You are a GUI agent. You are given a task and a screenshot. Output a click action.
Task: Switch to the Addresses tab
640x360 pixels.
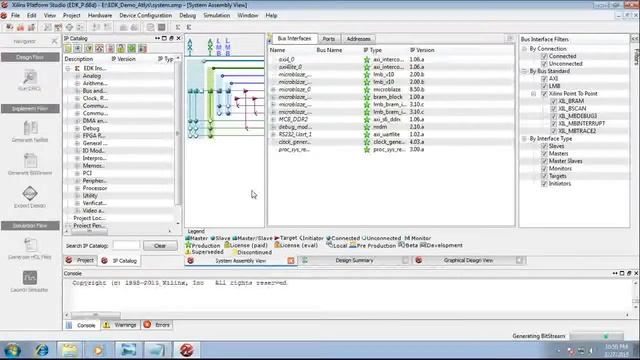(358, 39)
